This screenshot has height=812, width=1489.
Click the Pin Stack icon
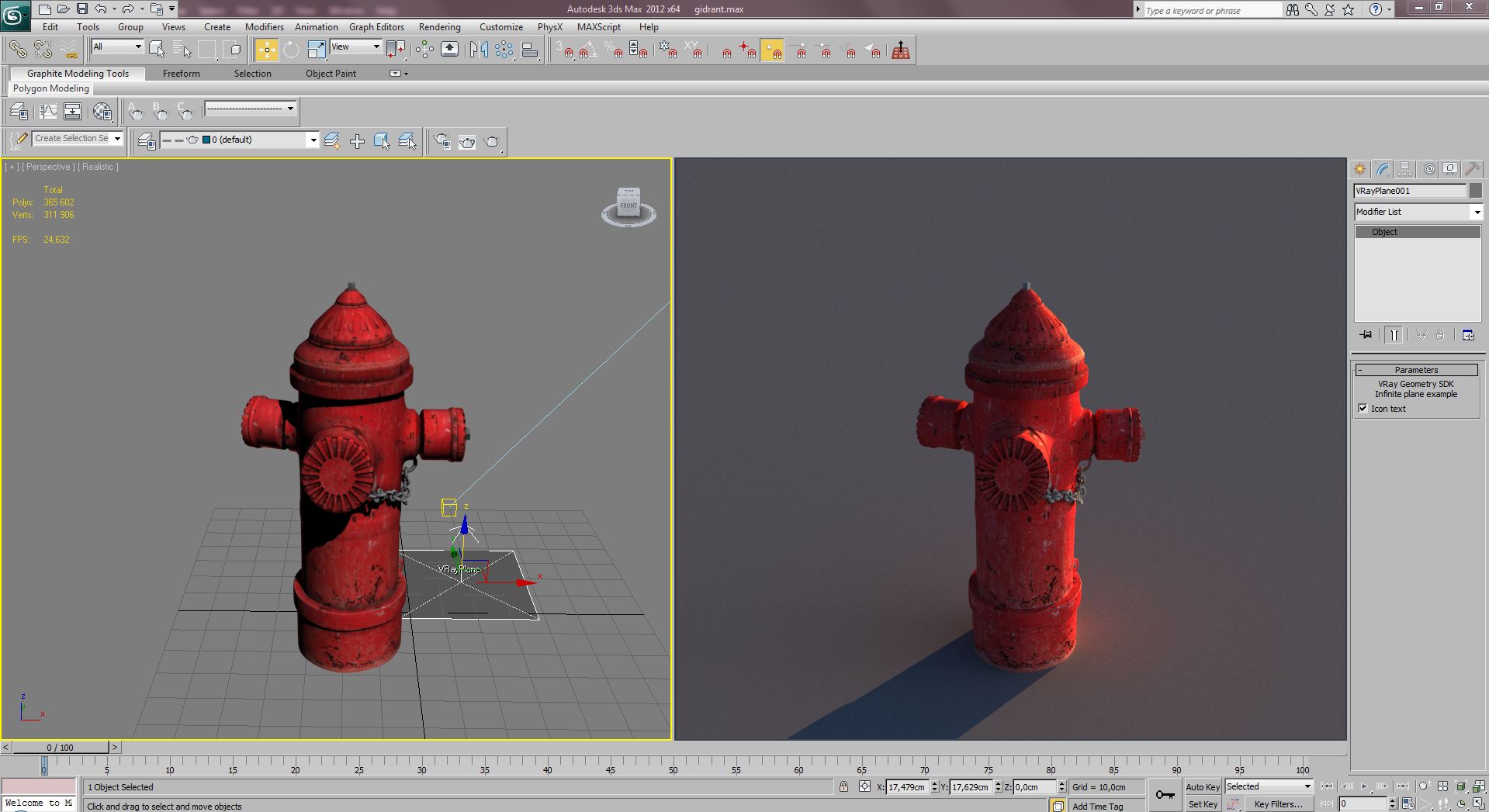[1366, 335]
